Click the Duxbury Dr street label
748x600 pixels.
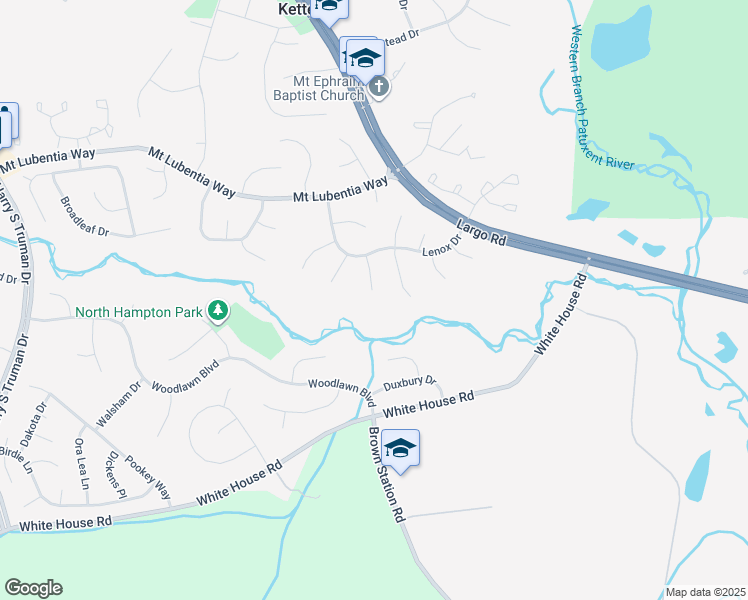[x=410, y=383]
